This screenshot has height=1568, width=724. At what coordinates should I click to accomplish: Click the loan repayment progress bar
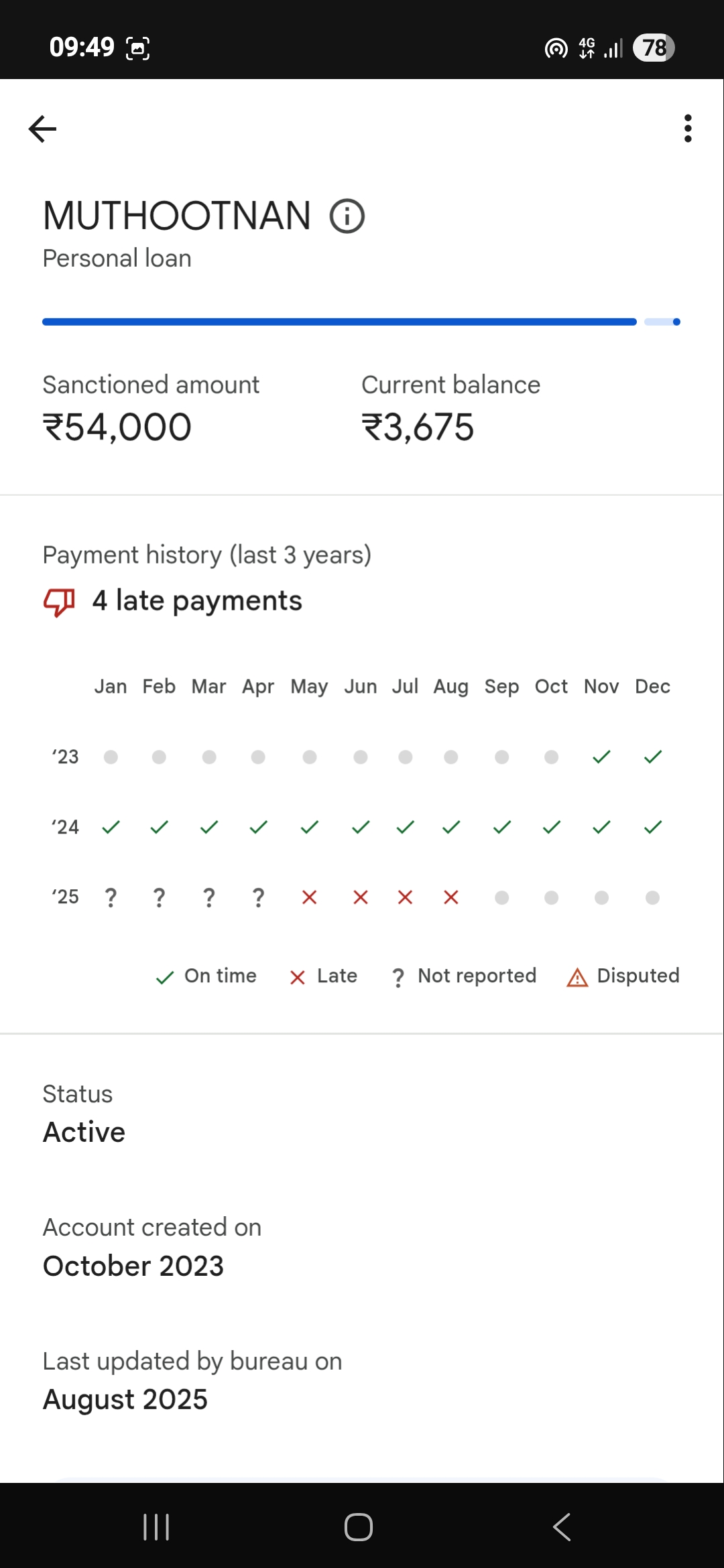click(339, 322)
